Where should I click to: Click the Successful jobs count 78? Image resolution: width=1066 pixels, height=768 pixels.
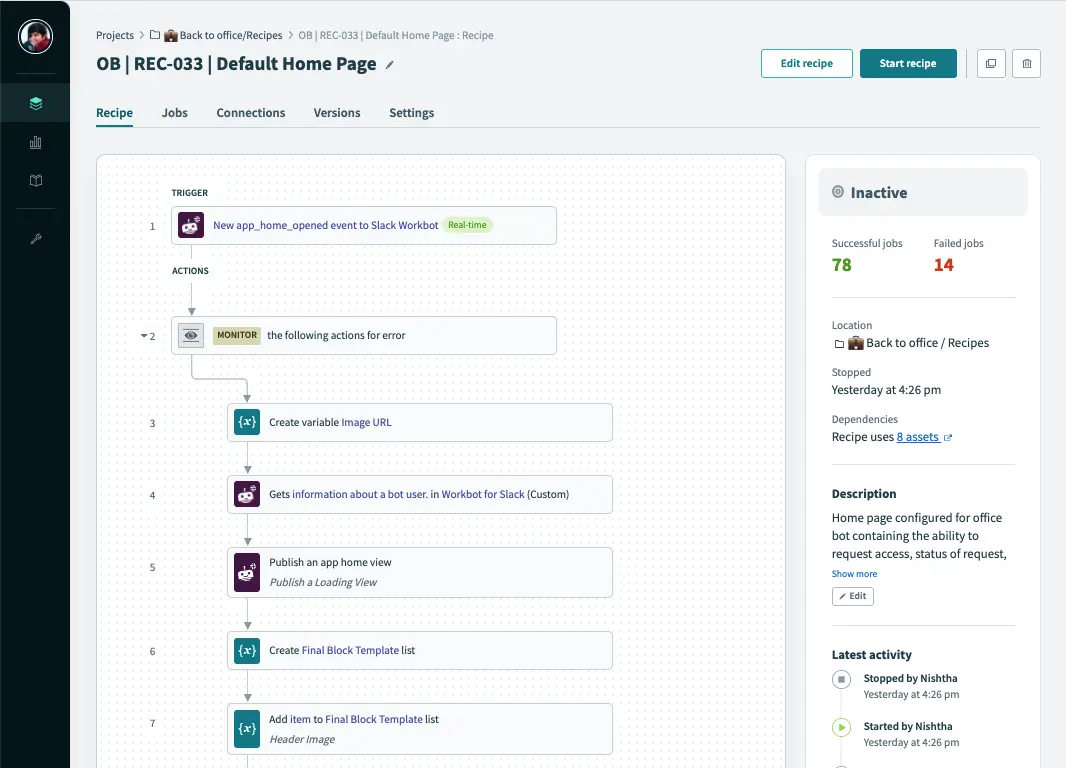pos(842,265)
